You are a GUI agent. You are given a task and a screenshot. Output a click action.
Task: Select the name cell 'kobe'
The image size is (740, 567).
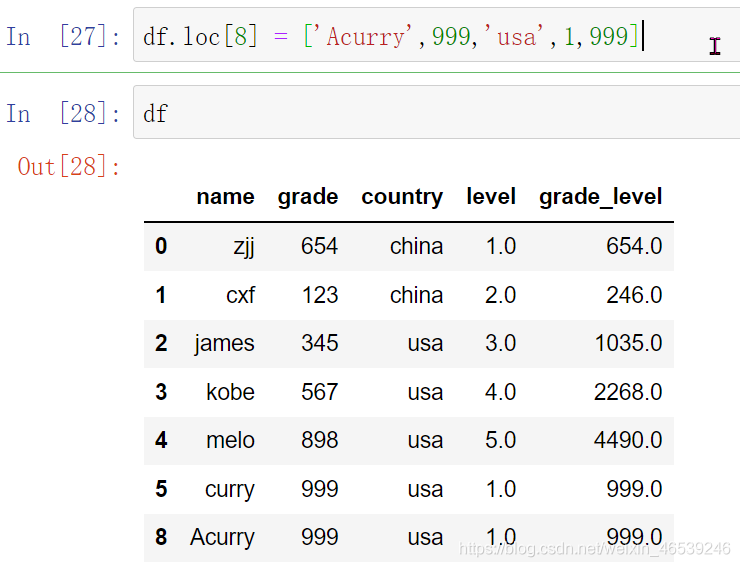tap(231, 392)
